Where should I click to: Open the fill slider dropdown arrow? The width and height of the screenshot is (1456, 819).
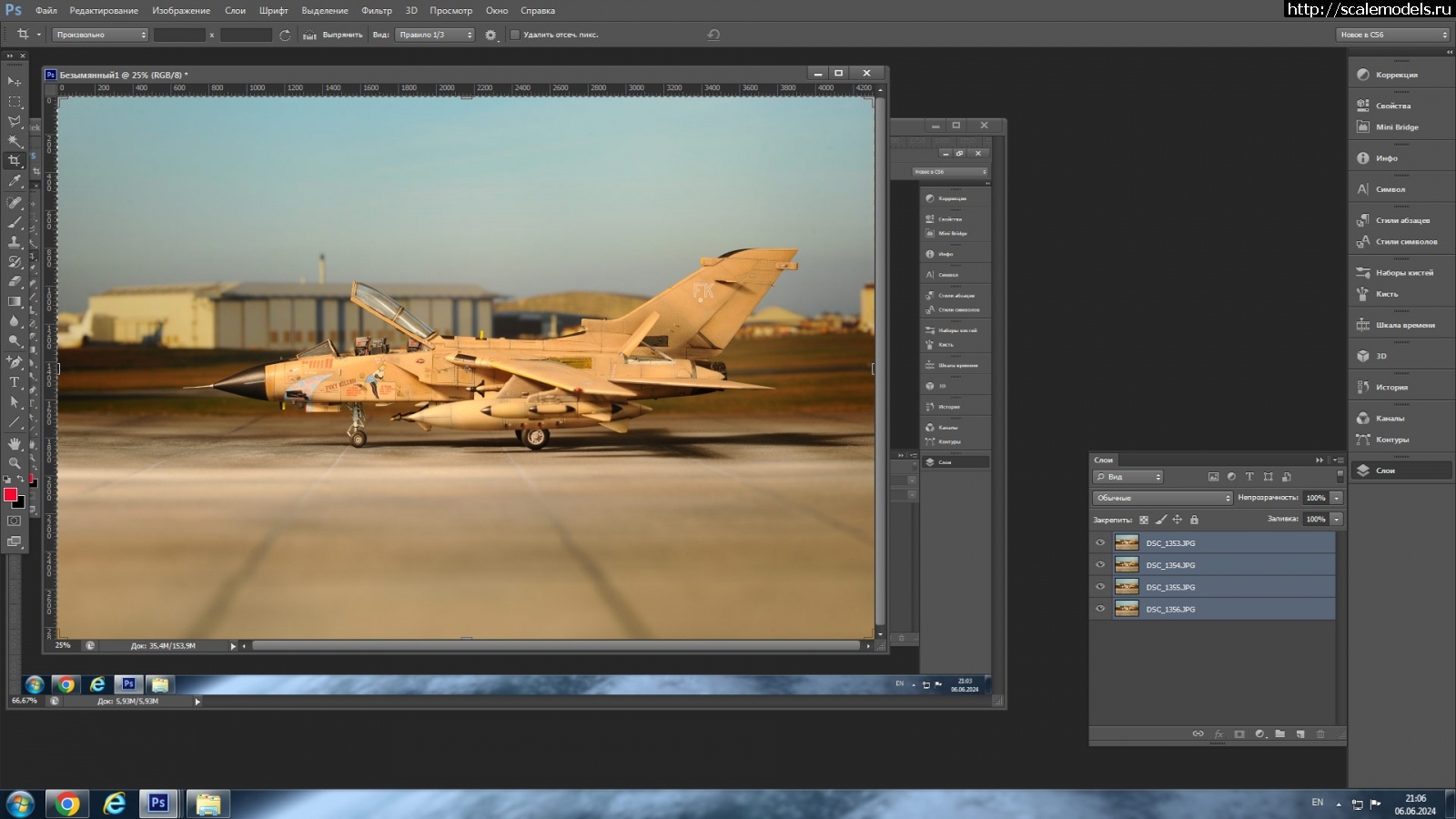(x=1337, y=519)
